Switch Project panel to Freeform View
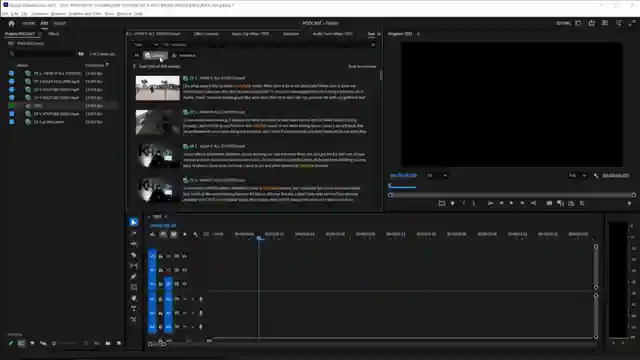The width and height of the screenshot is (640, 360). click(x=43, y=344)
